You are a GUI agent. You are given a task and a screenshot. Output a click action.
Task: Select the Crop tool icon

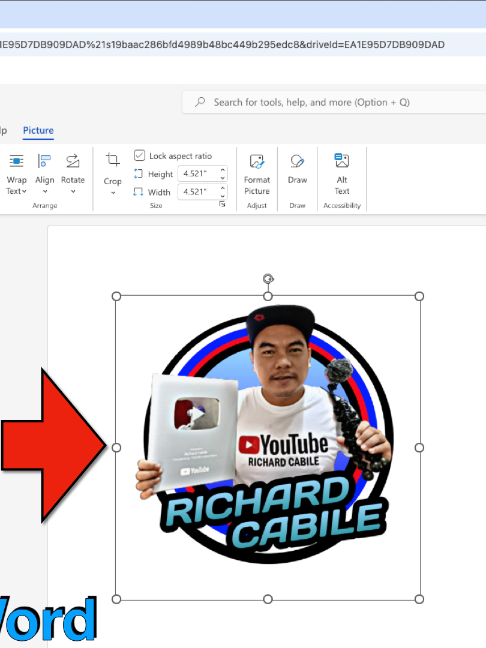tap(112, 160)
